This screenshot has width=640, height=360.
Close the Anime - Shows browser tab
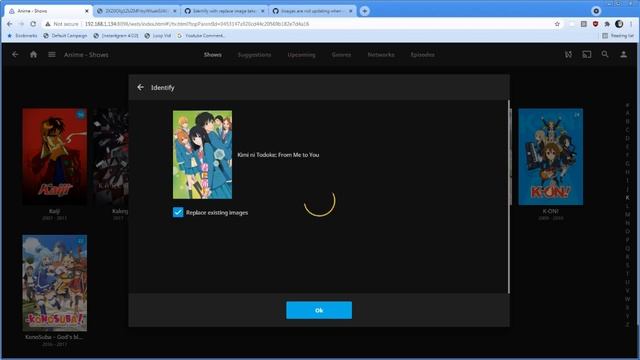87,11
